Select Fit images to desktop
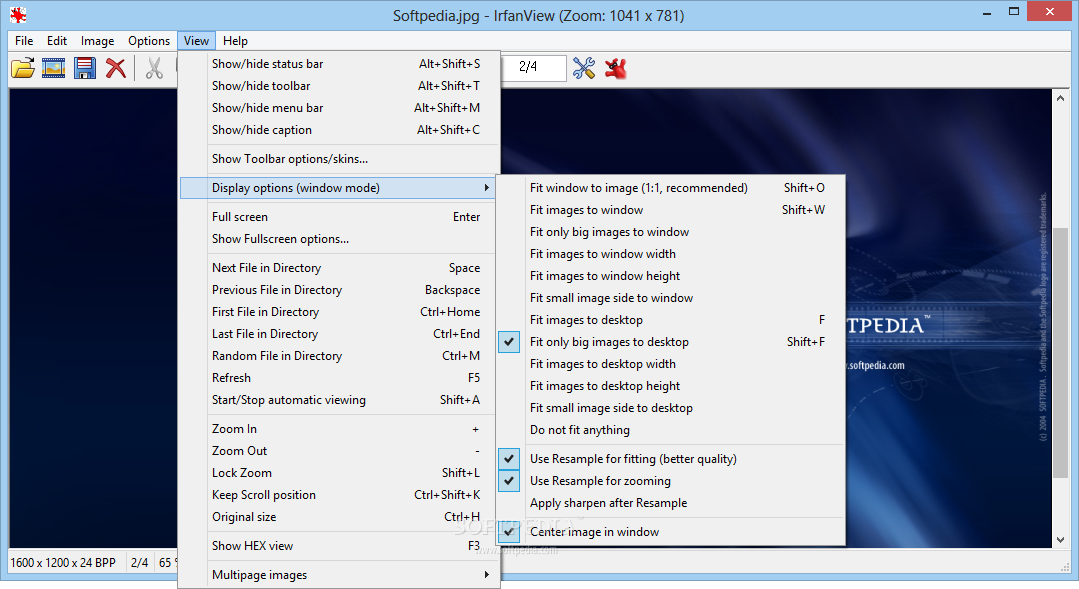This screenshot has height=589, width=1079. coord(671,320)
